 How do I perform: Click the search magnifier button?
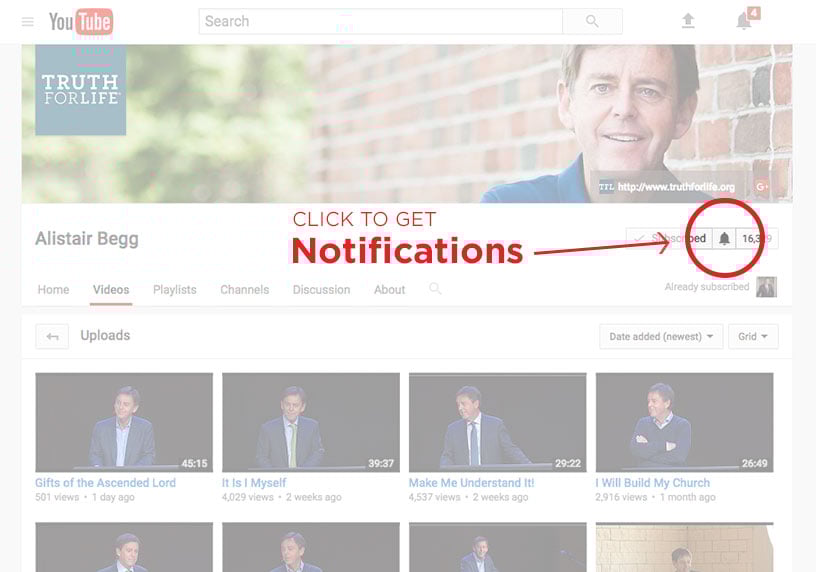click(592, 21)
